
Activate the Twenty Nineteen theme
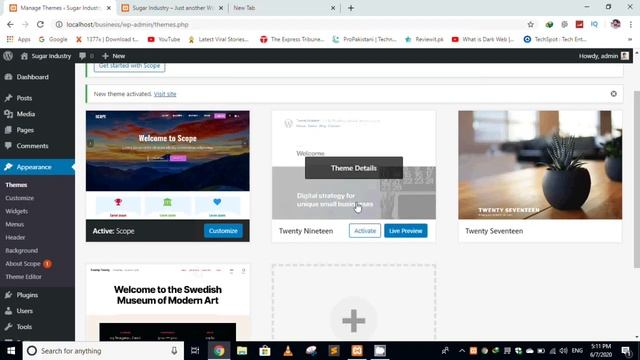pyautogui.click(x=365, y=231)
